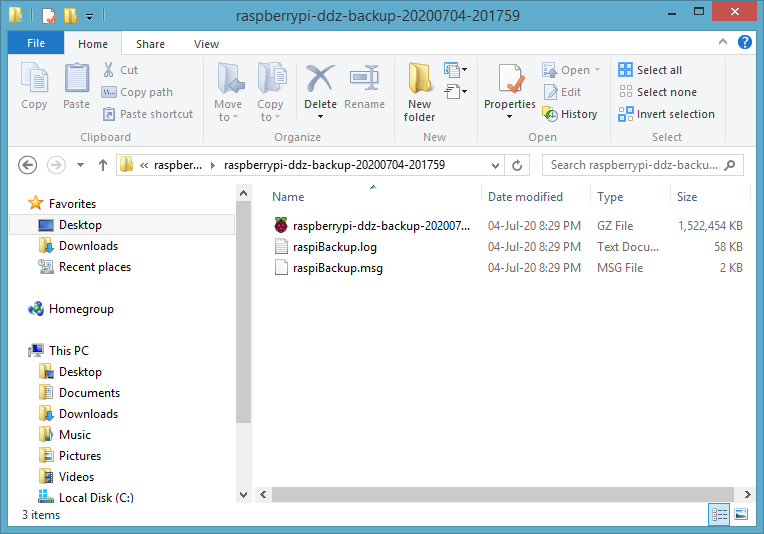The height and width of the screenshot is (534, 764).
Task: Click the Cut scissors icon
Action: 108,70
